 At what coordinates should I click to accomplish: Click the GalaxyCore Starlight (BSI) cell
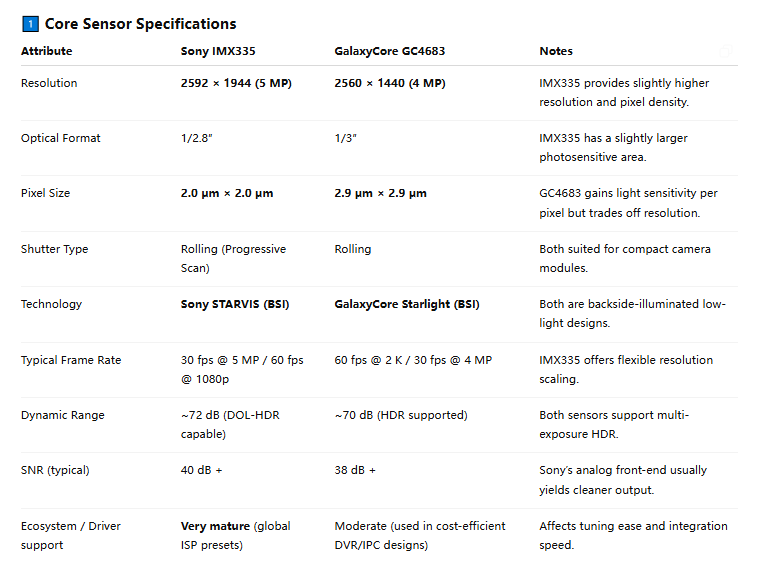(407, 304)
